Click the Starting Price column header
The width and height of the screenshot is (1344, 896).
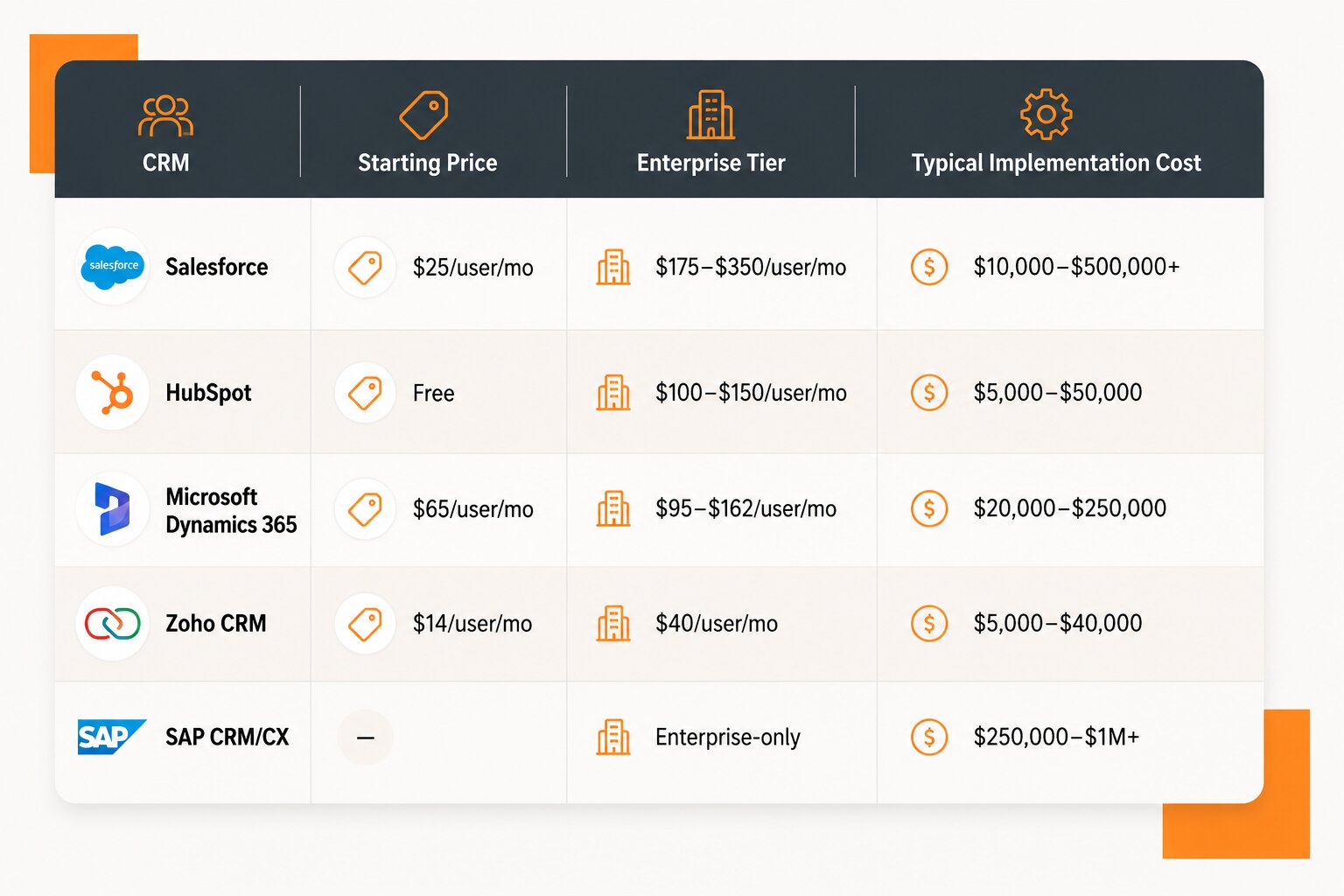[427, 164]
